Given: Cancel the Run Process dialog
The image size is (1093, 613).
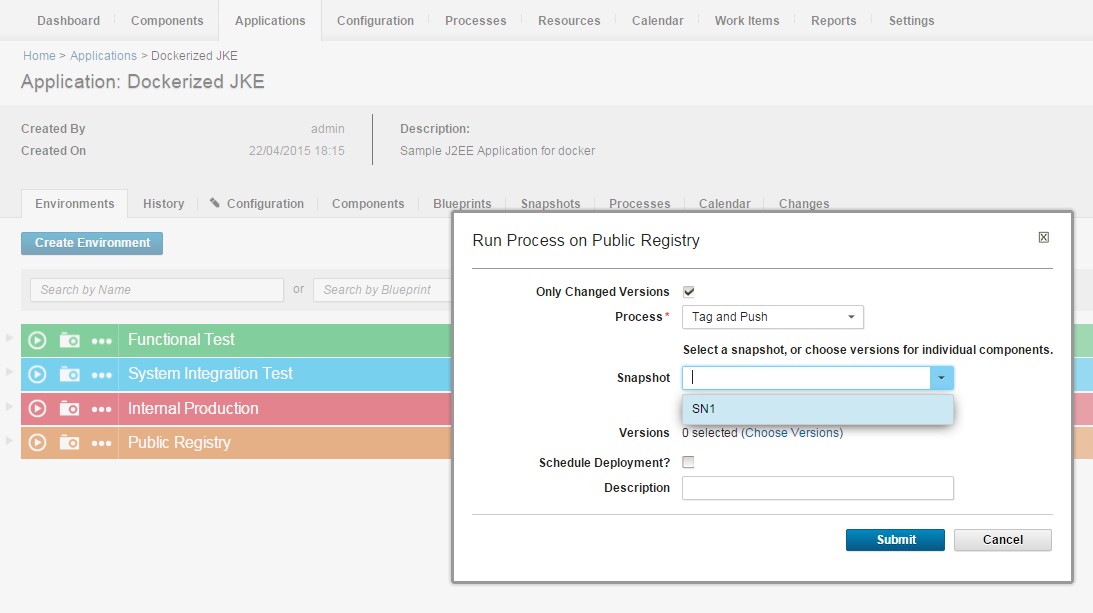Looking at the screenshot, I should point(1002,540).
